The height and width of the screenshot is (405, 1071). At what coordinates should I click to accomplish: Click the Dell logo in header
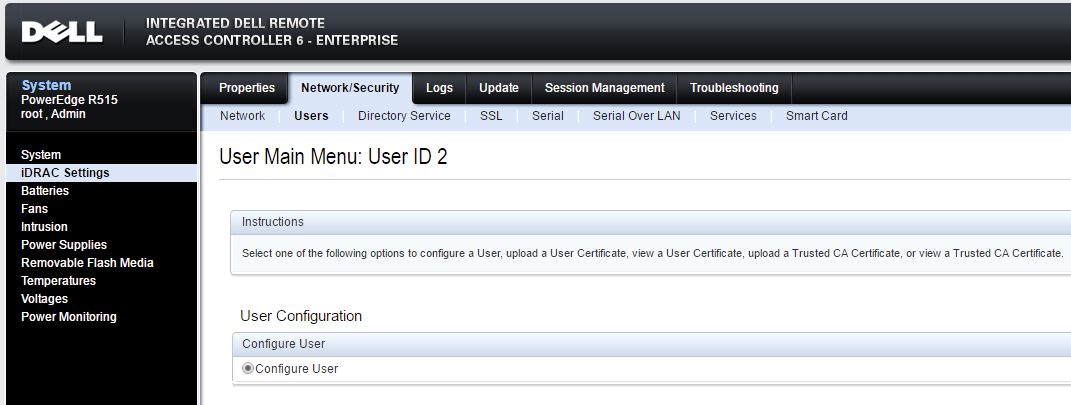[x=62, y=32]
